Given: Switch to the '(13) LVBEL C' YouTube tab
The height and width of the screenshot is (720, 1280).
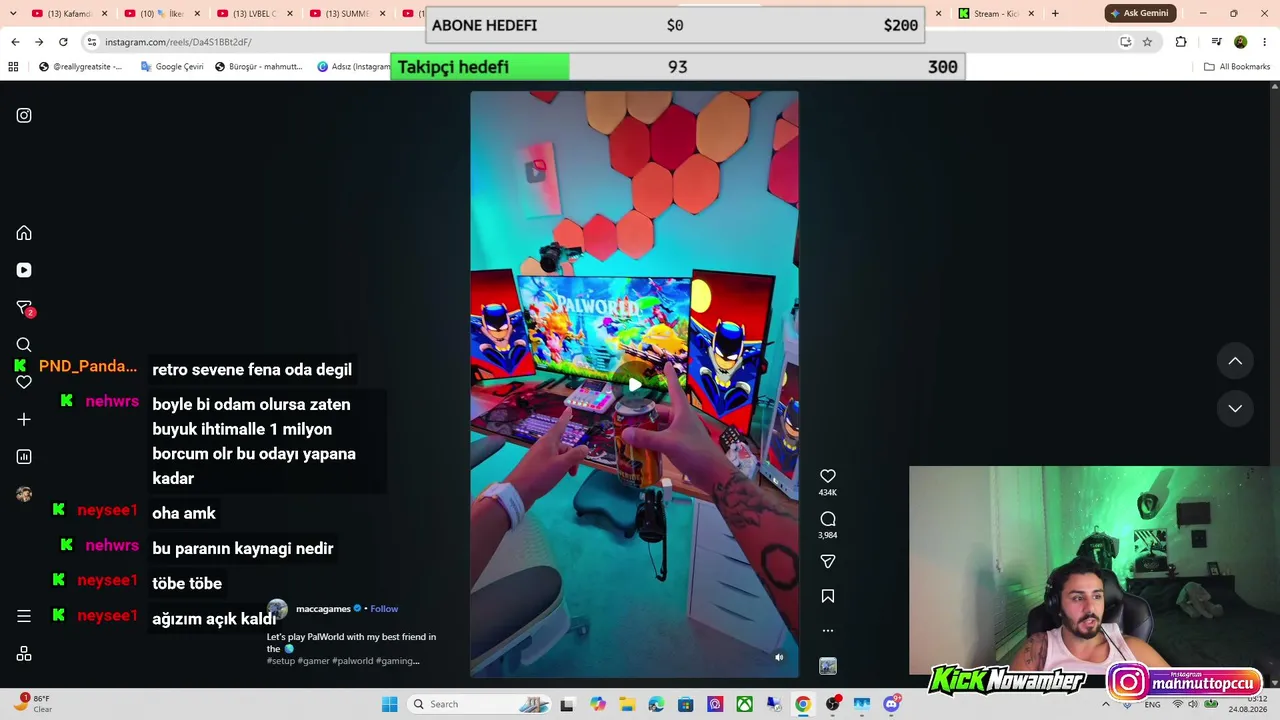Looking at the screenshot, I should pyautogui.click(x=253, y=14).
